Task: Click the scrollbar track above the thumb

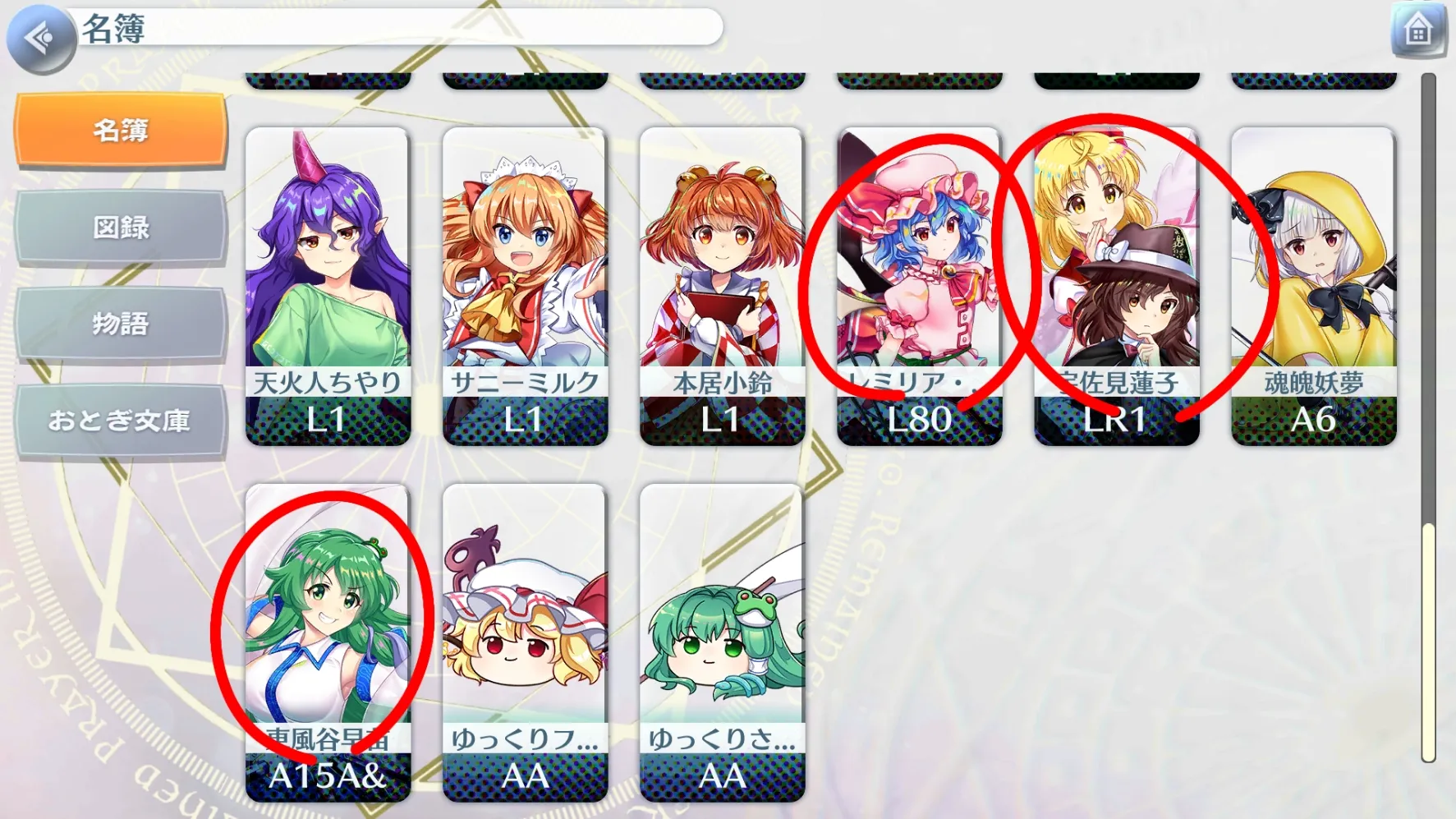Action: (x=1429, y=298)
